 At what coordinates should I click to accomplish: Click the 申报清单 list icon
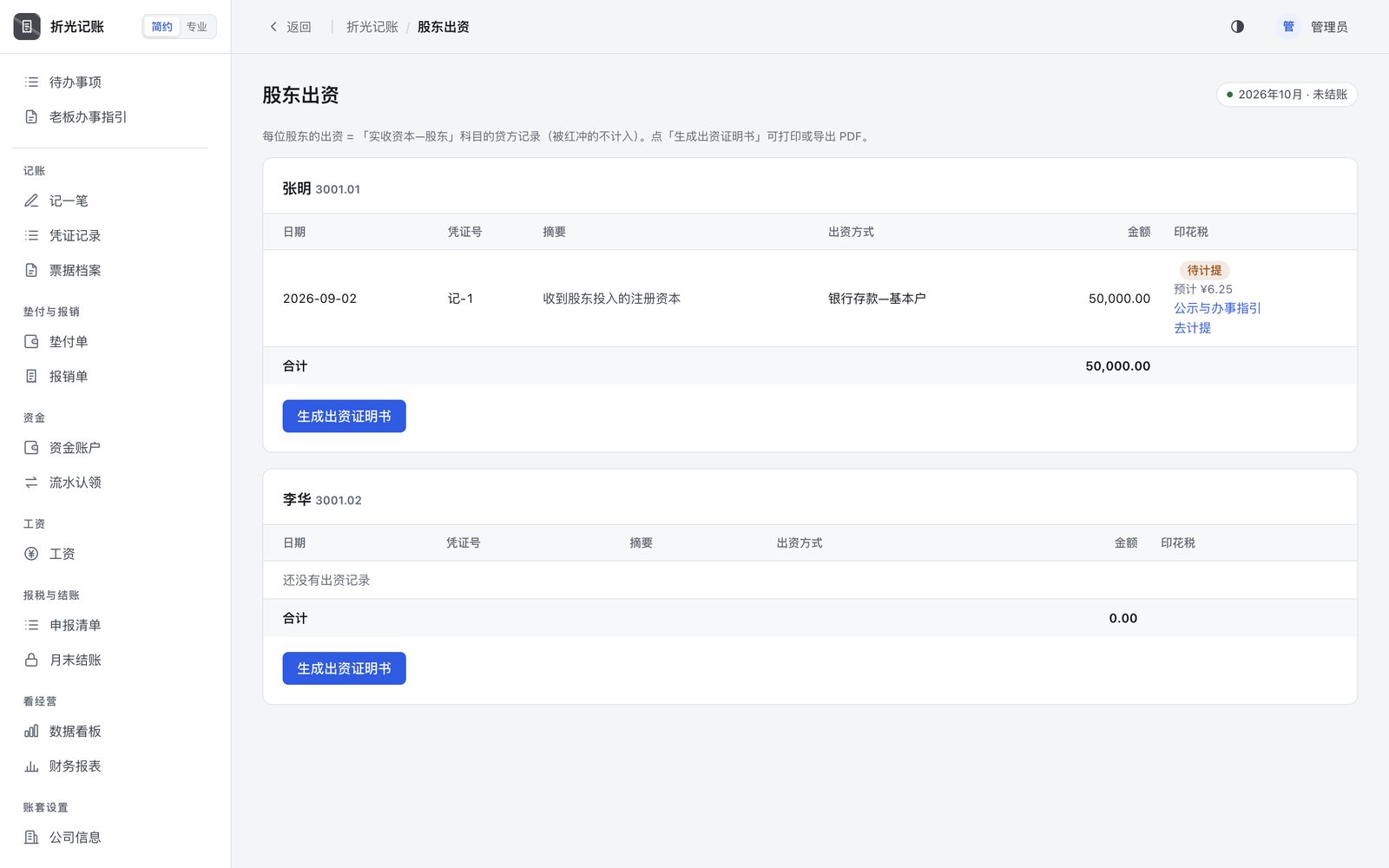click(x=32, y=625)
